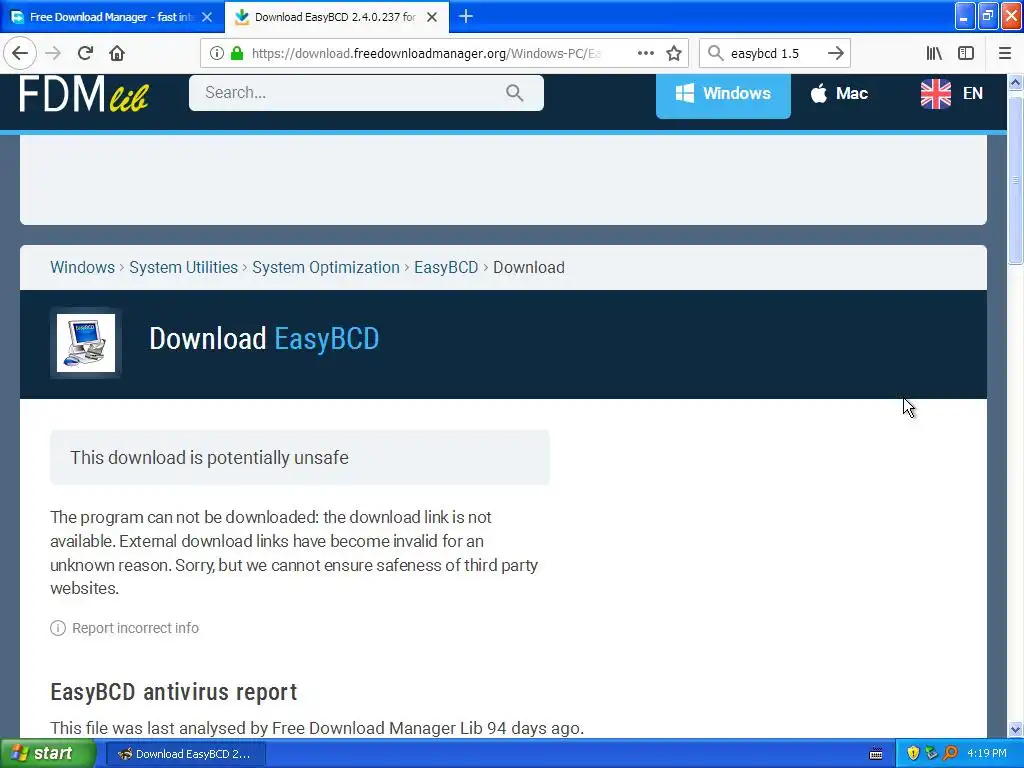The image size is (1024, 768).
Task: Close the Download EasyBCD tab
Action: coord(432,17)
